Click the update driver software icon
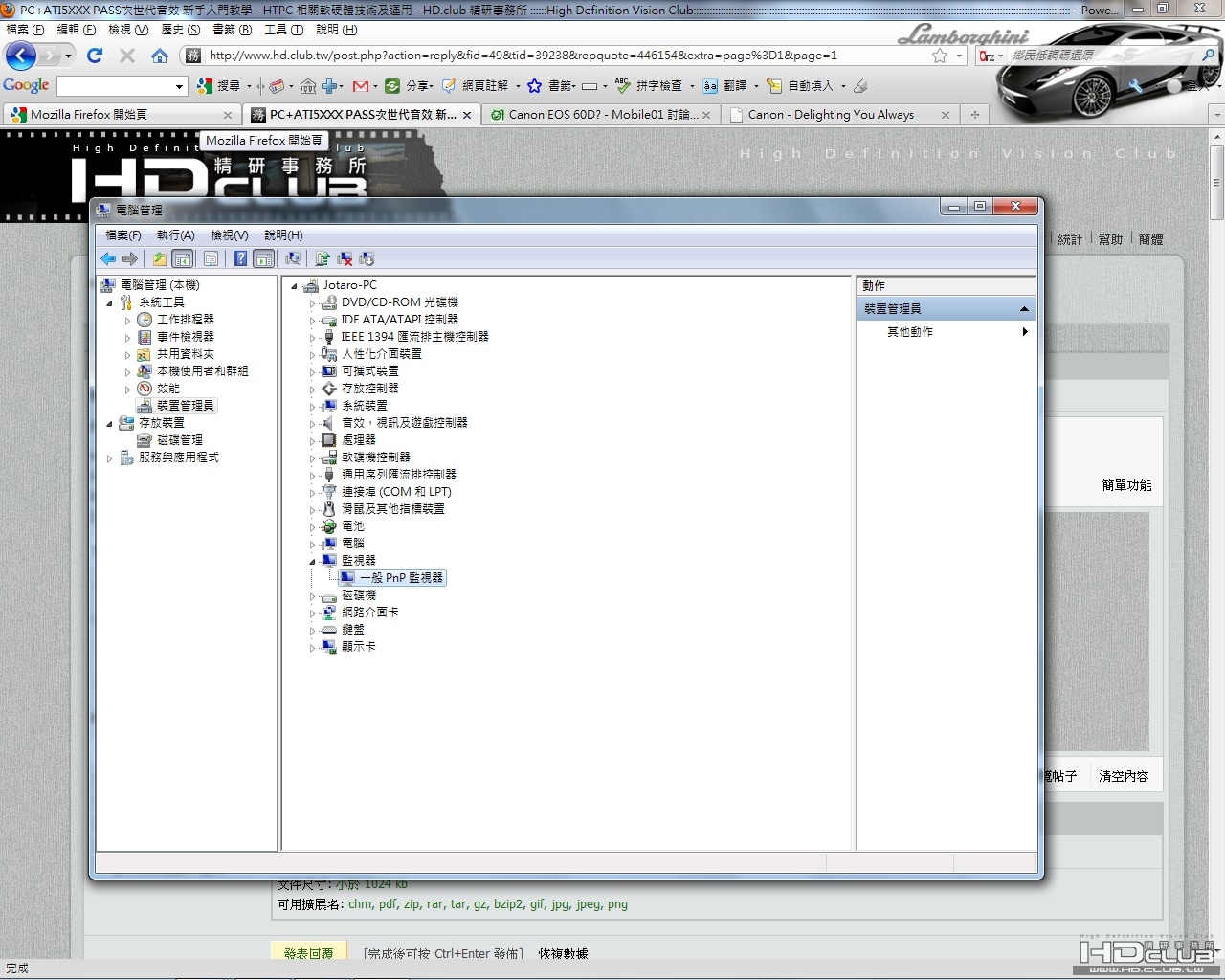1225x980 pixels. (x=323, y=258)
